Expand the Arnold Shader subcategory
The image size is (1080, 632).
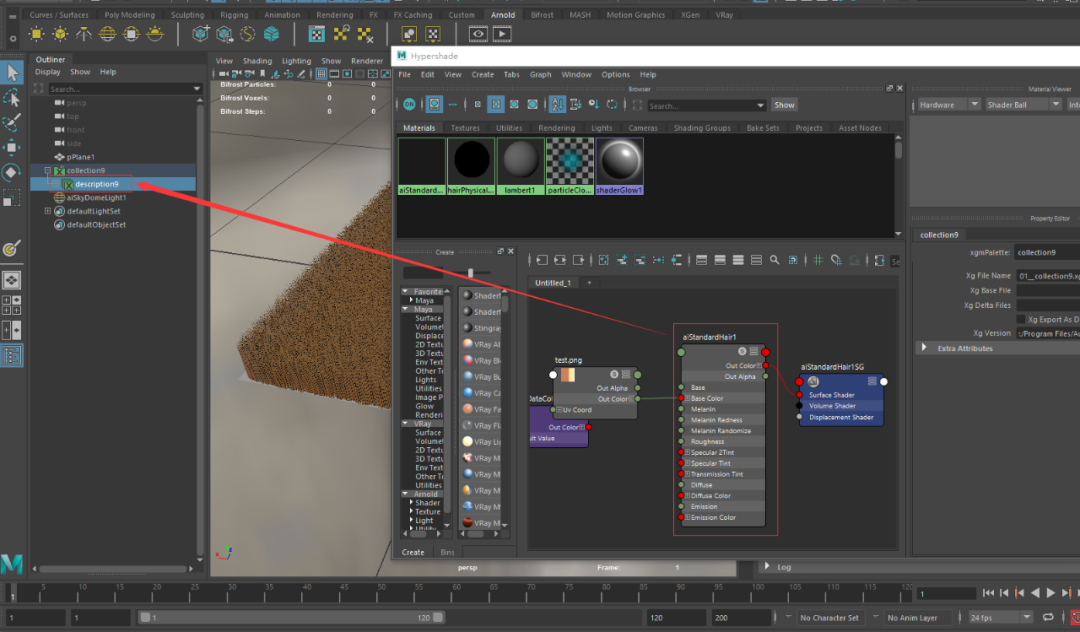(x=411, y=503)
